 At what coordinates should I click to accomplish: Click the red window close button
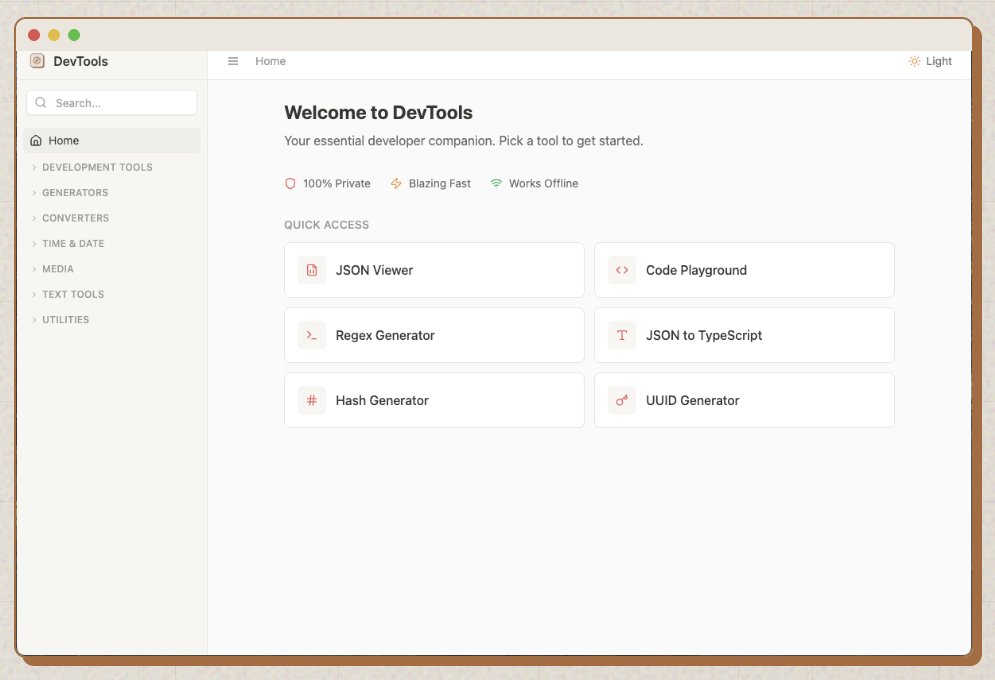pyautogui.click(x=34, y=35)
